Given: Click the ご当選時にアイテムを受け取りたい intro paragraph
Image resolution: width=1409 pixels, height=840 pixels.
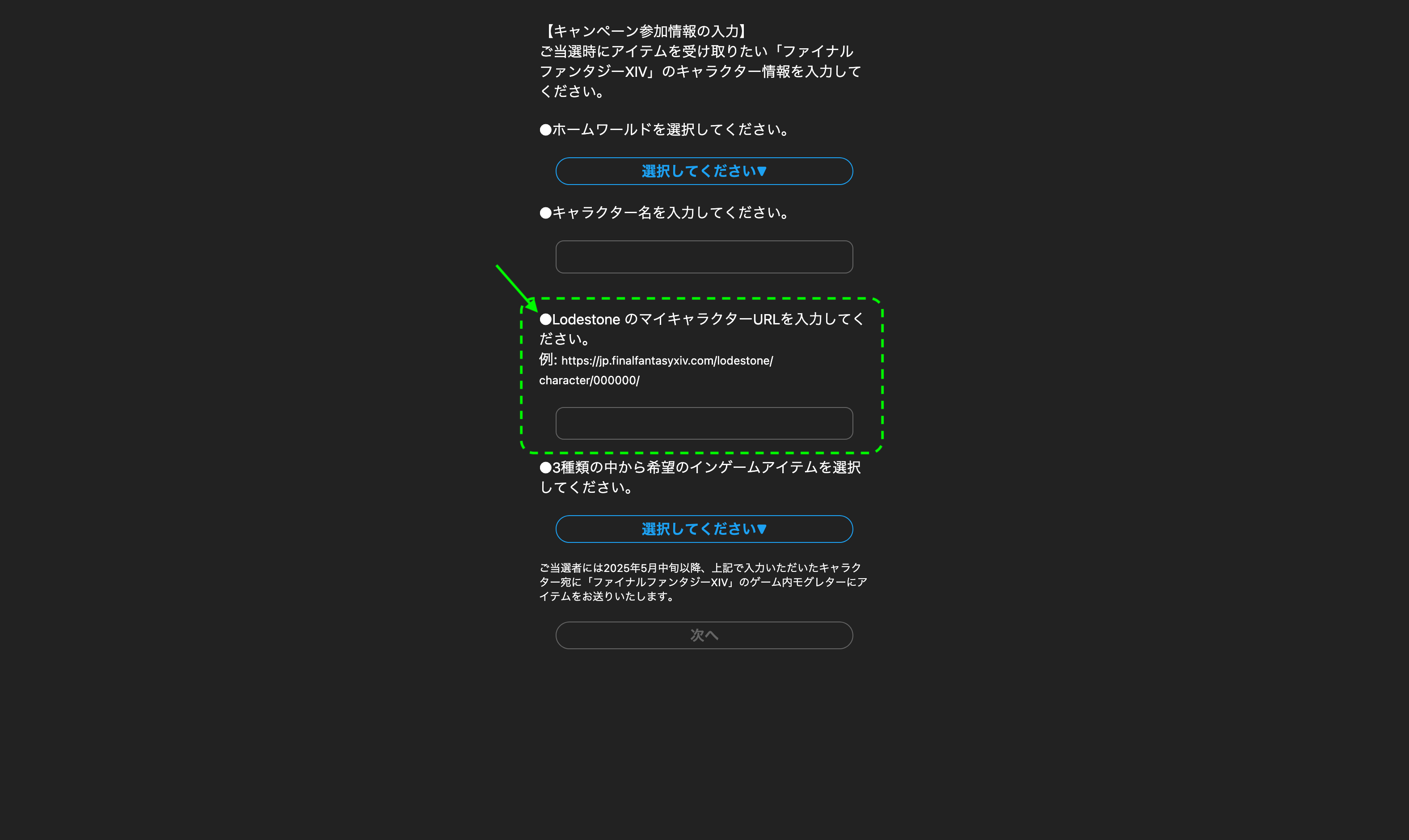Looking at the screenshot, I should pos(700,71).
